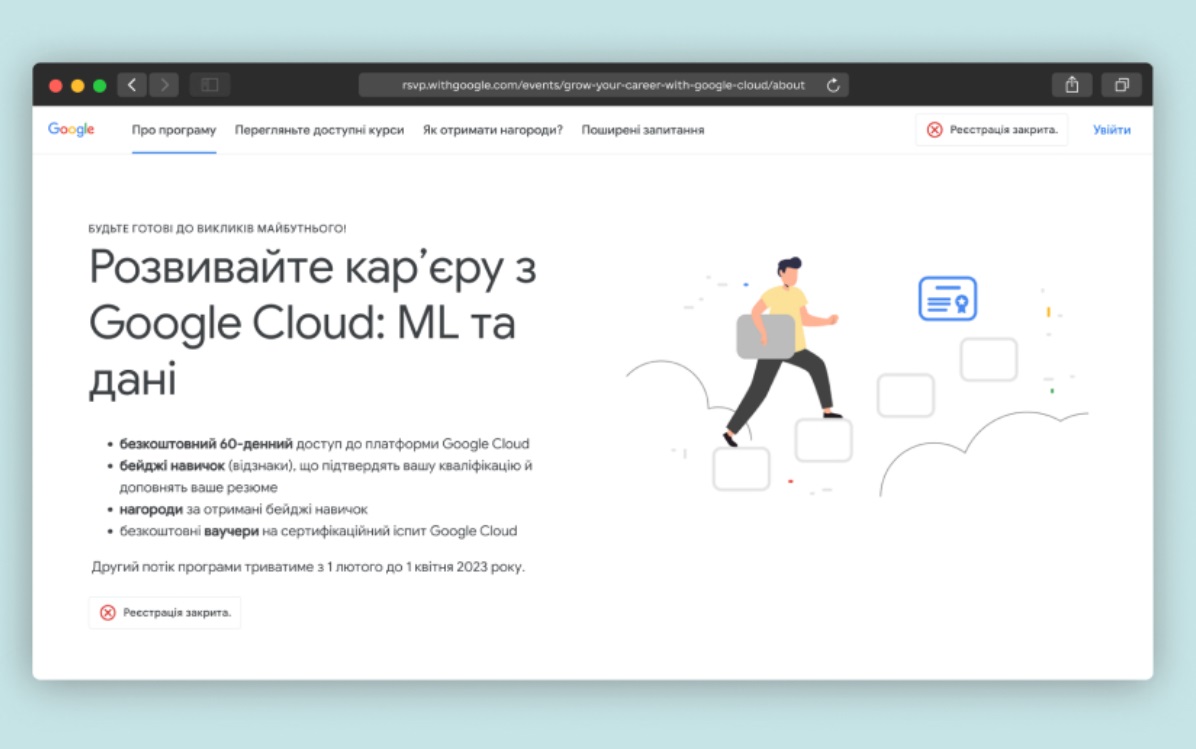Click the Google logo
The width and height of the screenshot is (1196, 749).
[71, 129]
